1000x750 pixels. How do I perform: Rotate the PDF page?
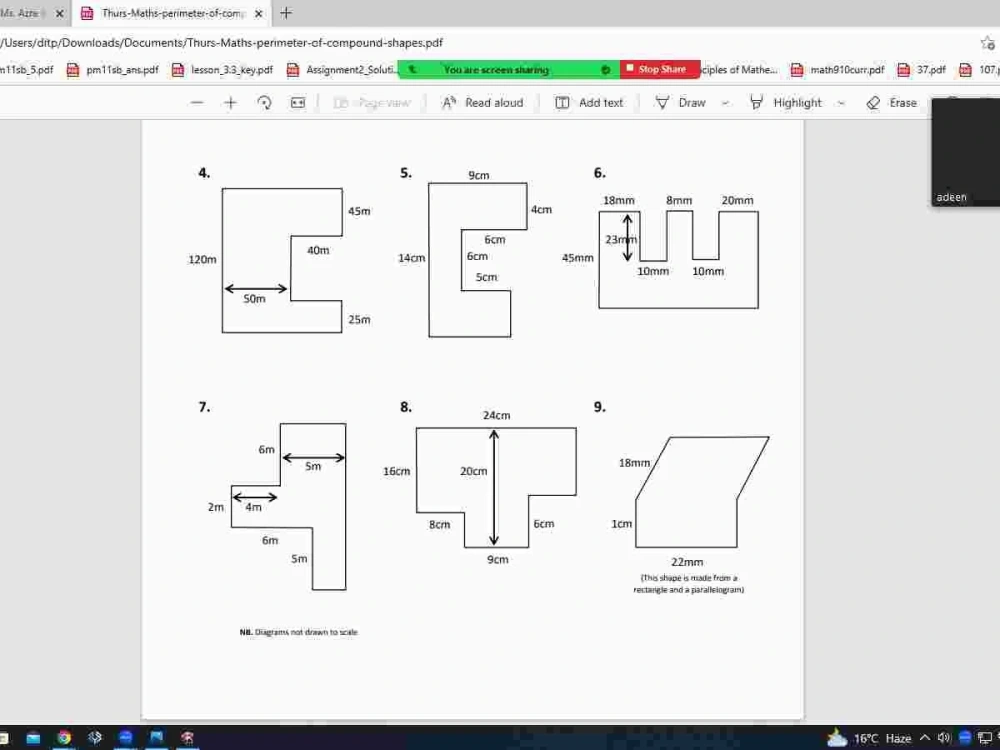pos(264,103)
